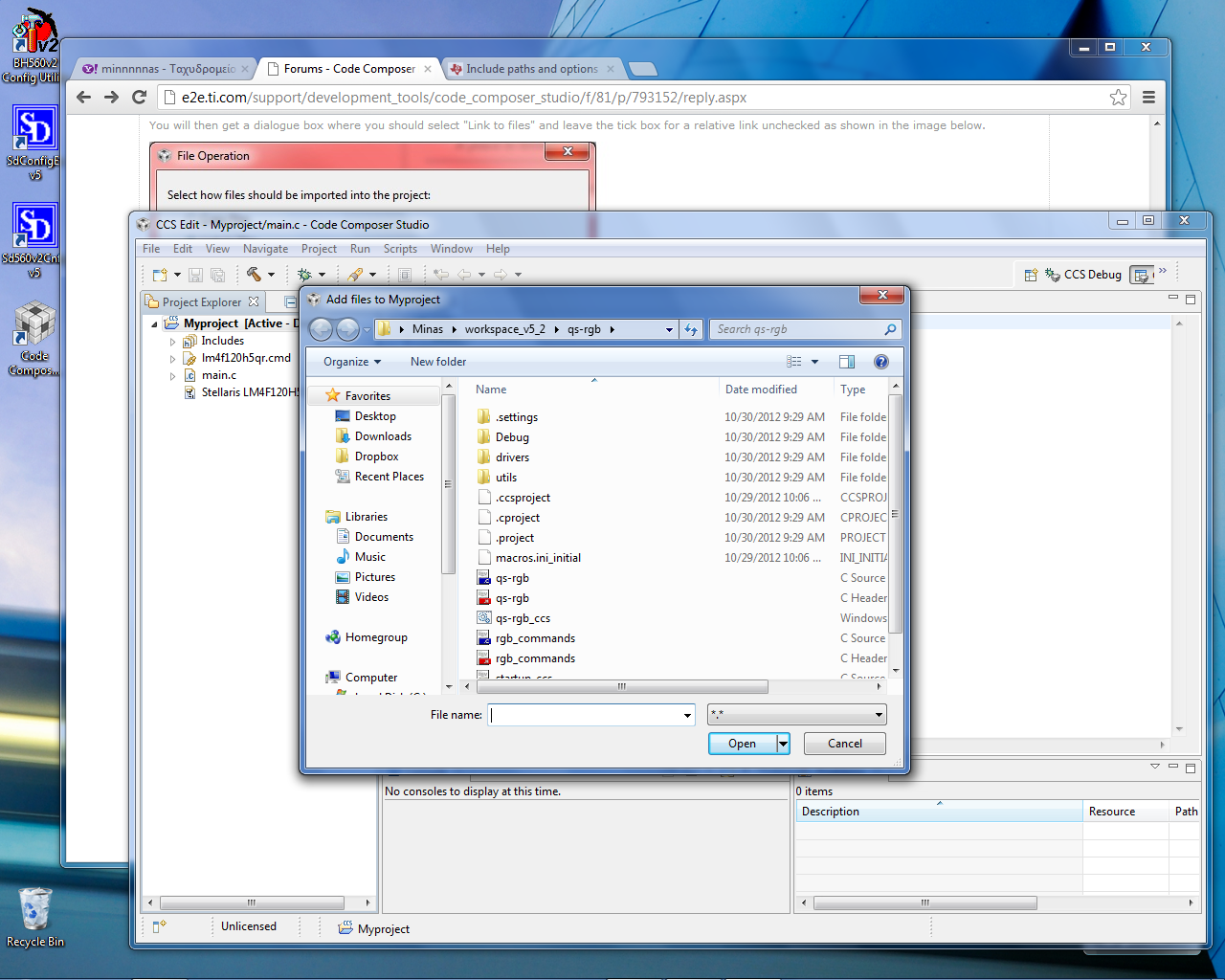Viewport: 1225px width, 980px height.
Task: Click the Debug bug icon in CCS toolbar
Action: click(304, 275)
